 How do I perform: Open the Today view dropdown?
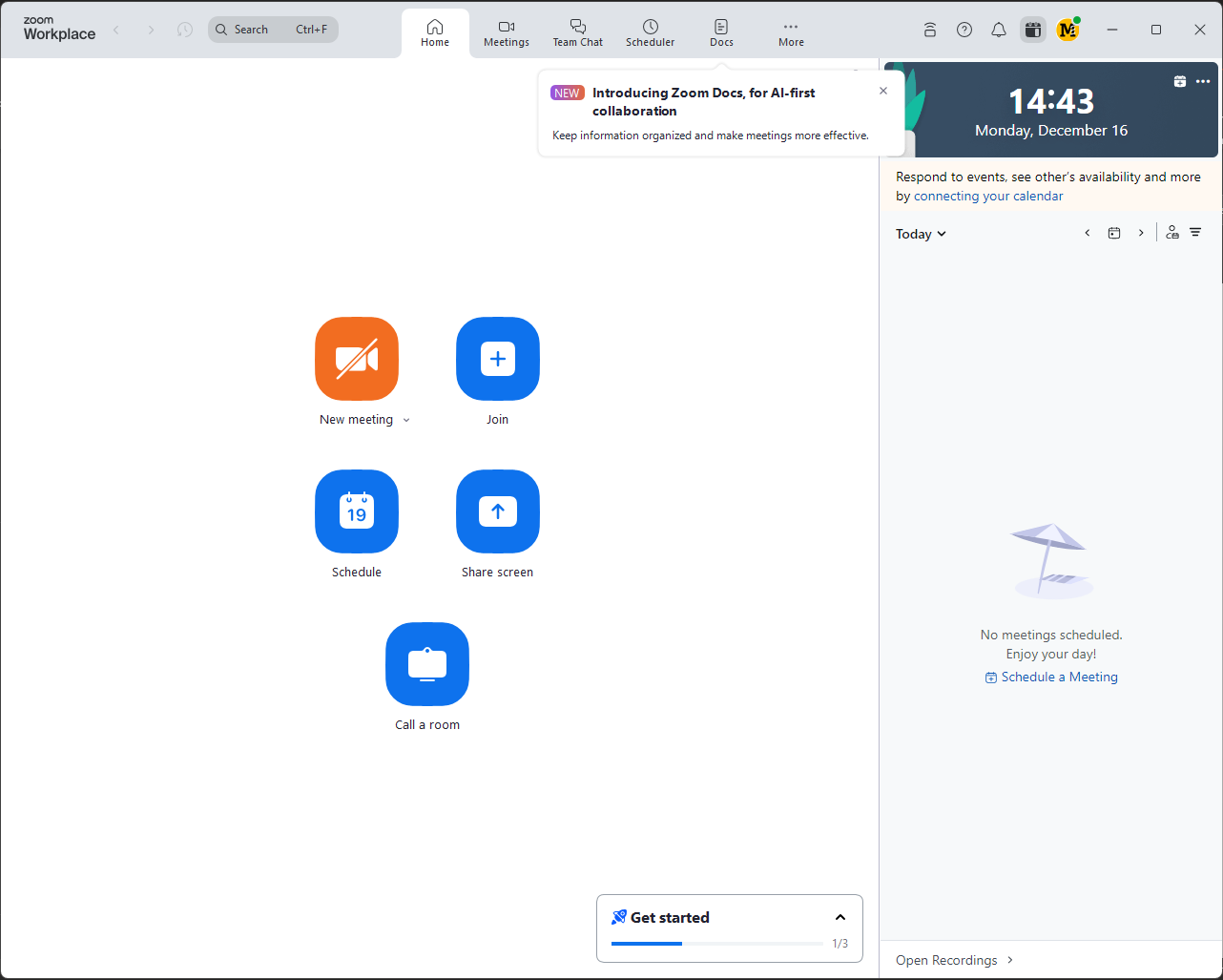pyautogui.click(x=921, y=234)
